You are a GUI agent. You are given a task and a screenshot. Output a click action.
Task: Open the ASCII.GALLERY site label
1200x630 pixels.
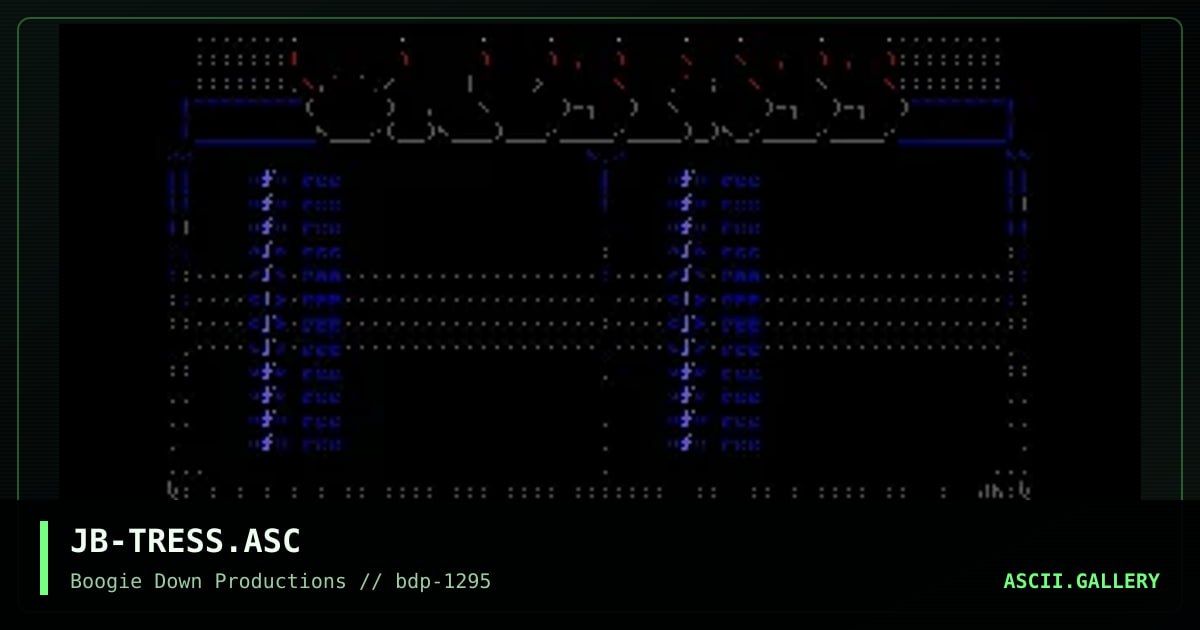point(1081,581)
